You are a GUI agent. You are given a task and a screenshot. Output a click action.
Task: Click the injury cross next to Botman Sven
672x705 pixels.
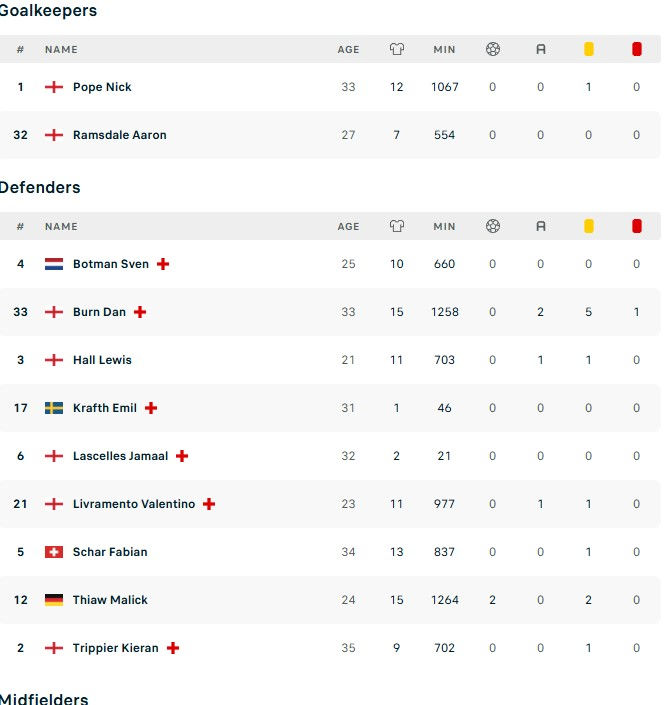(x=163, y=264)
